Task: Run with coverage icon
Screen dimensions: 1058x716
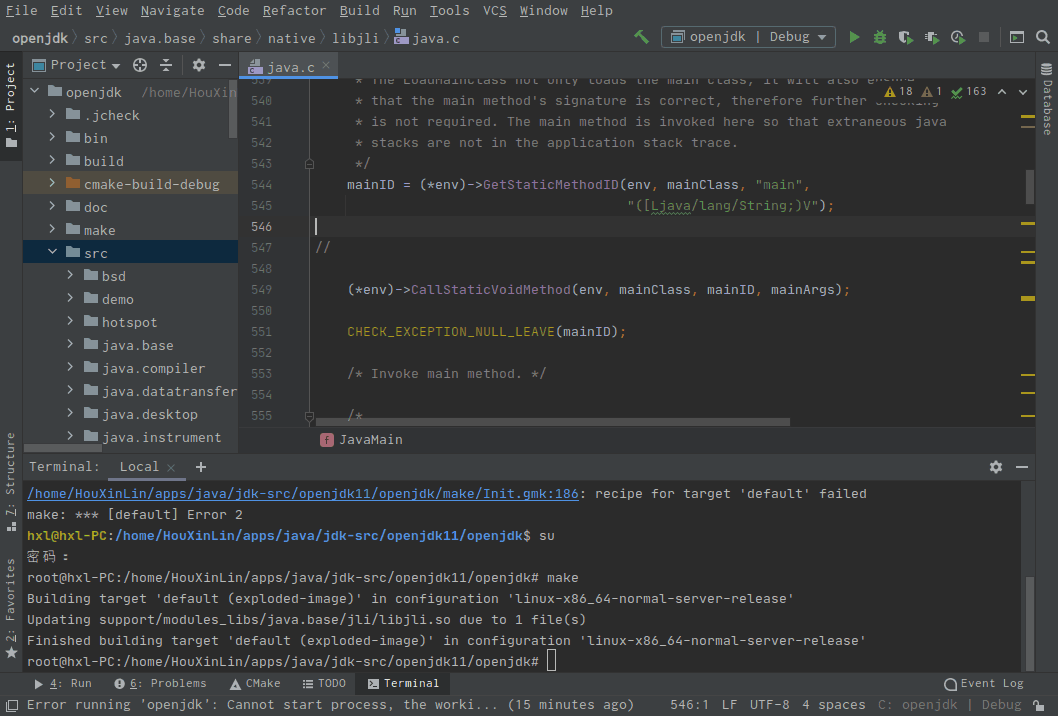Action: click(x=906, y=37)
